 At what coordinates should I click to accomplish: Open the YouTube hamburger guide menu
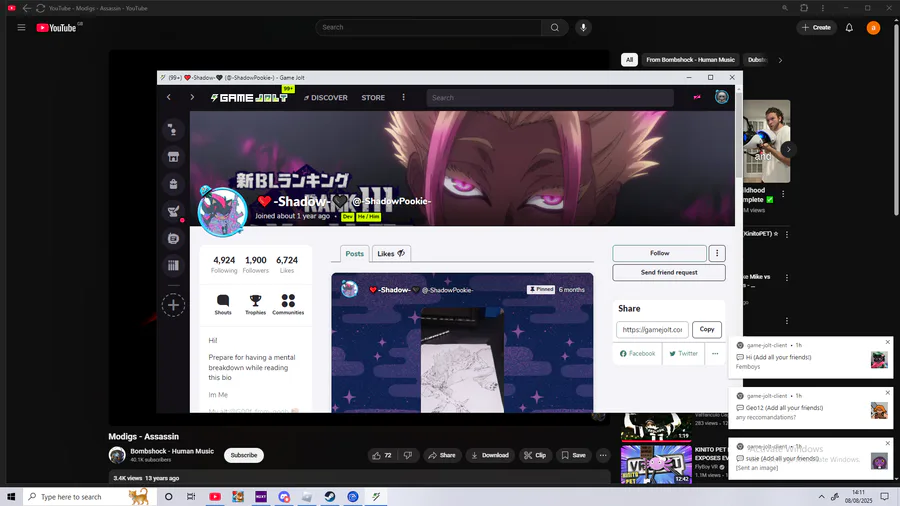click(21, 28)
